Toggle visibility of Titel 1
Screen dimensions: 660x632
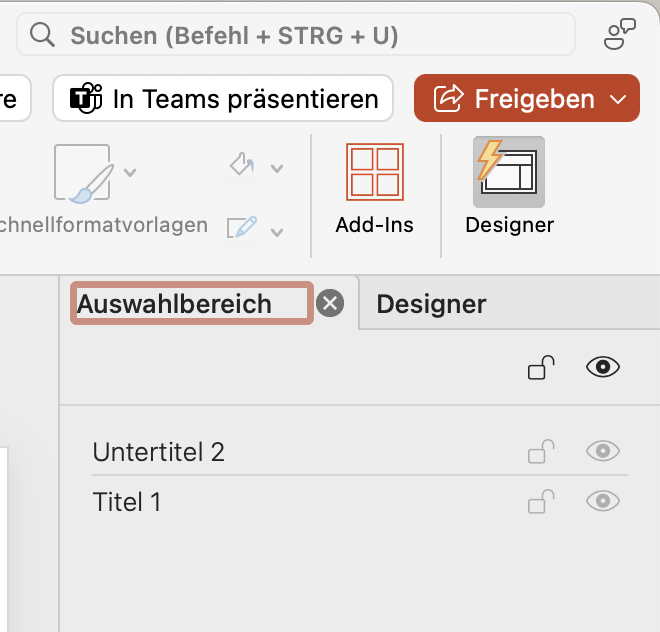[603, 501]
